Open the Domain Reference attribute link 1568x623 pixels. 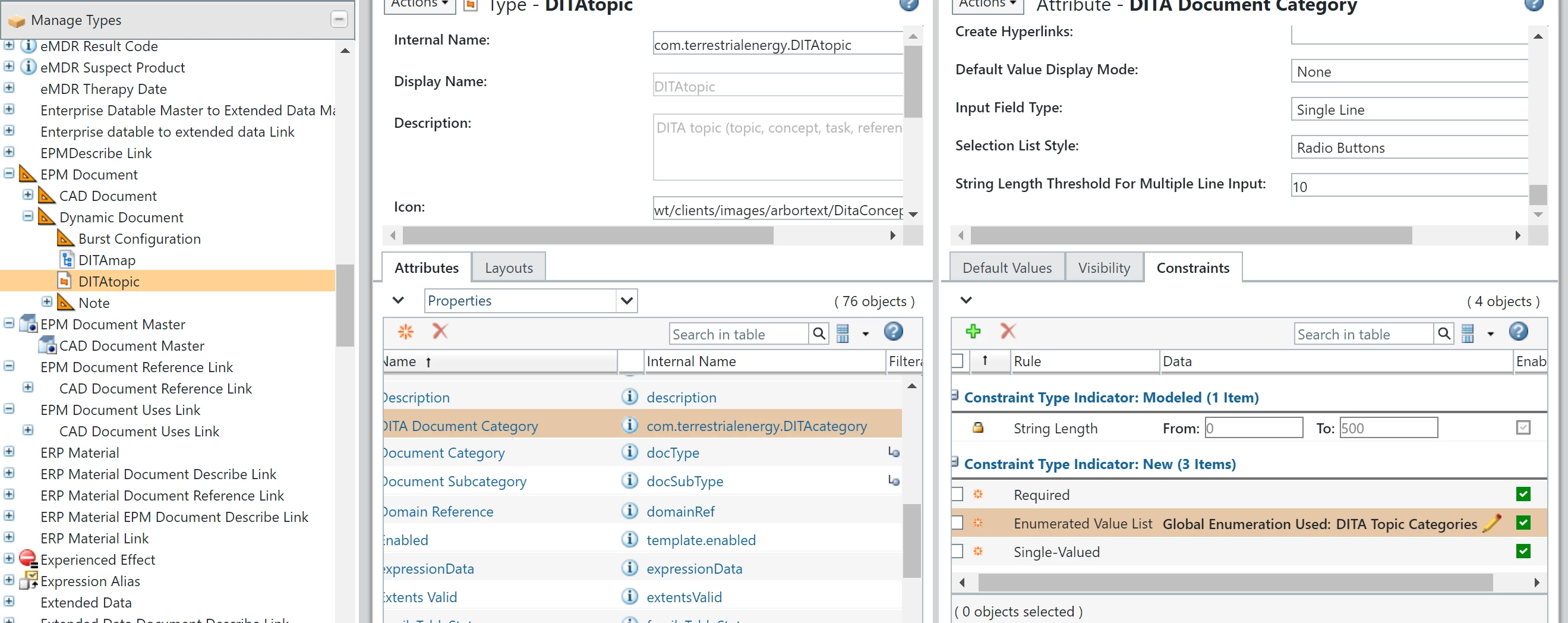(x=438, y=512)
